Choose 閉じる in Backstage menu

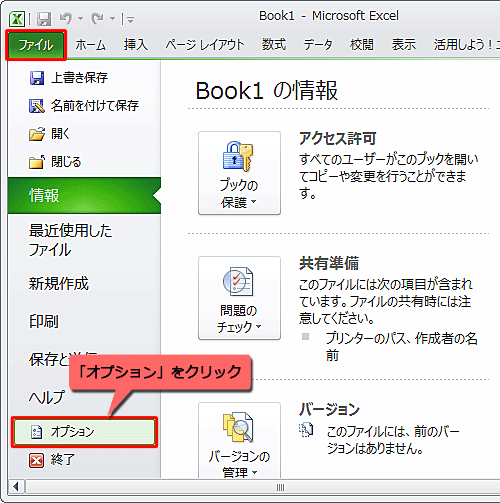pyautogui.click(x=66, y=162)
